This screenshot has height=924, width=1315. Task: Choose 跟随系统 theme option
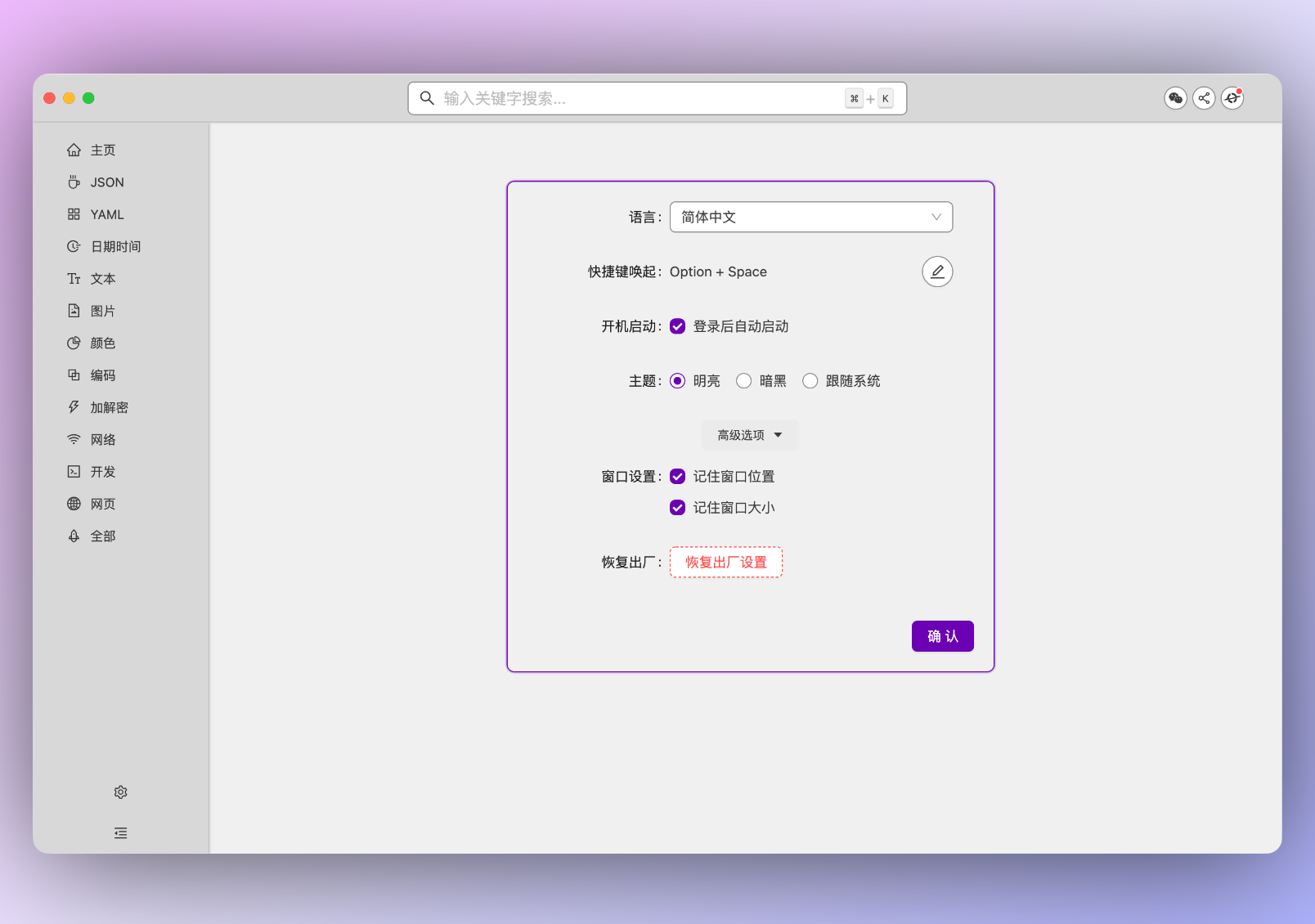pos(810,380)
